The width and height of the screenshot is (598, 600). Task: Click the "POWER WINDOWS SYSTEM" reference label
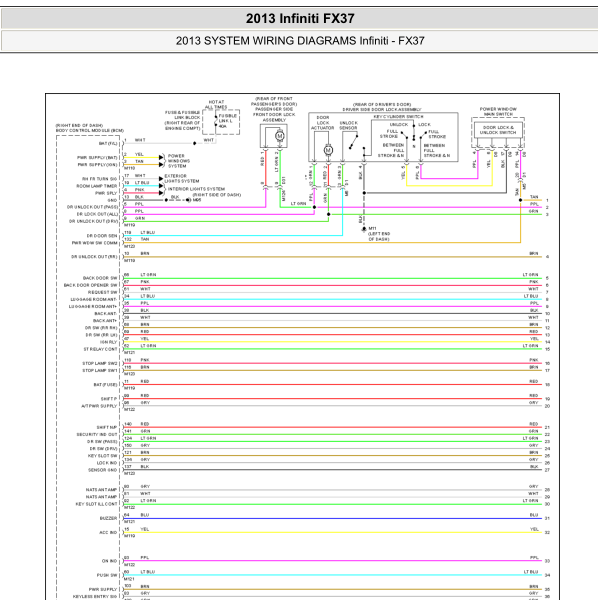tap(179, 161)
